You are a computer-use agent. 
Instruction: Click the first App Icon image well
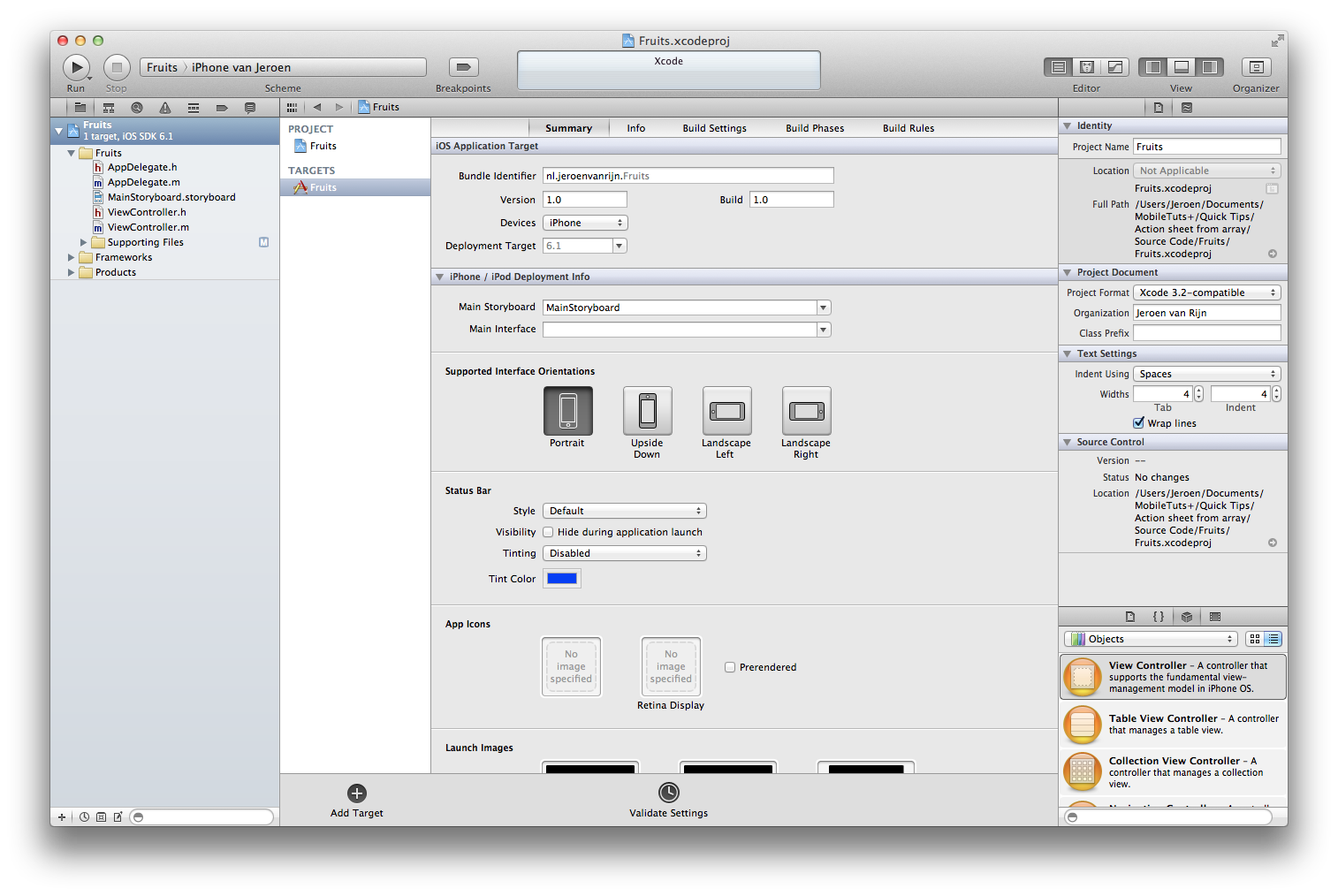pyautogui.click(x=571, y=667)
